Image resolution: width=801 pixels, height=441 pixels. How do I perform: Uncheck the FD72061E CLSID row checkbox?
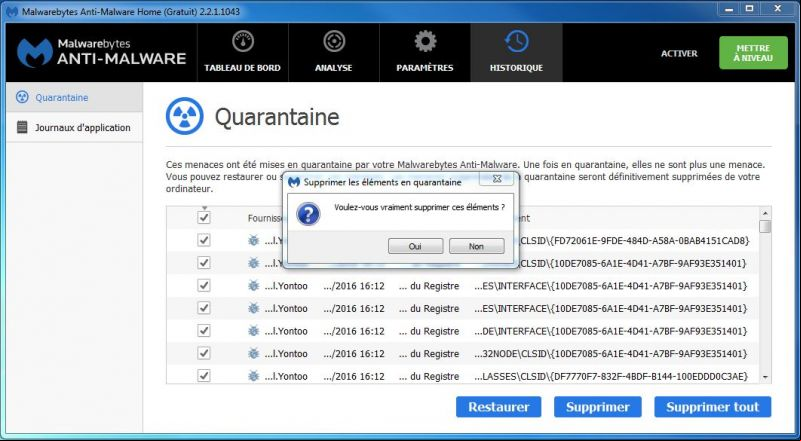tap(204, 240)
